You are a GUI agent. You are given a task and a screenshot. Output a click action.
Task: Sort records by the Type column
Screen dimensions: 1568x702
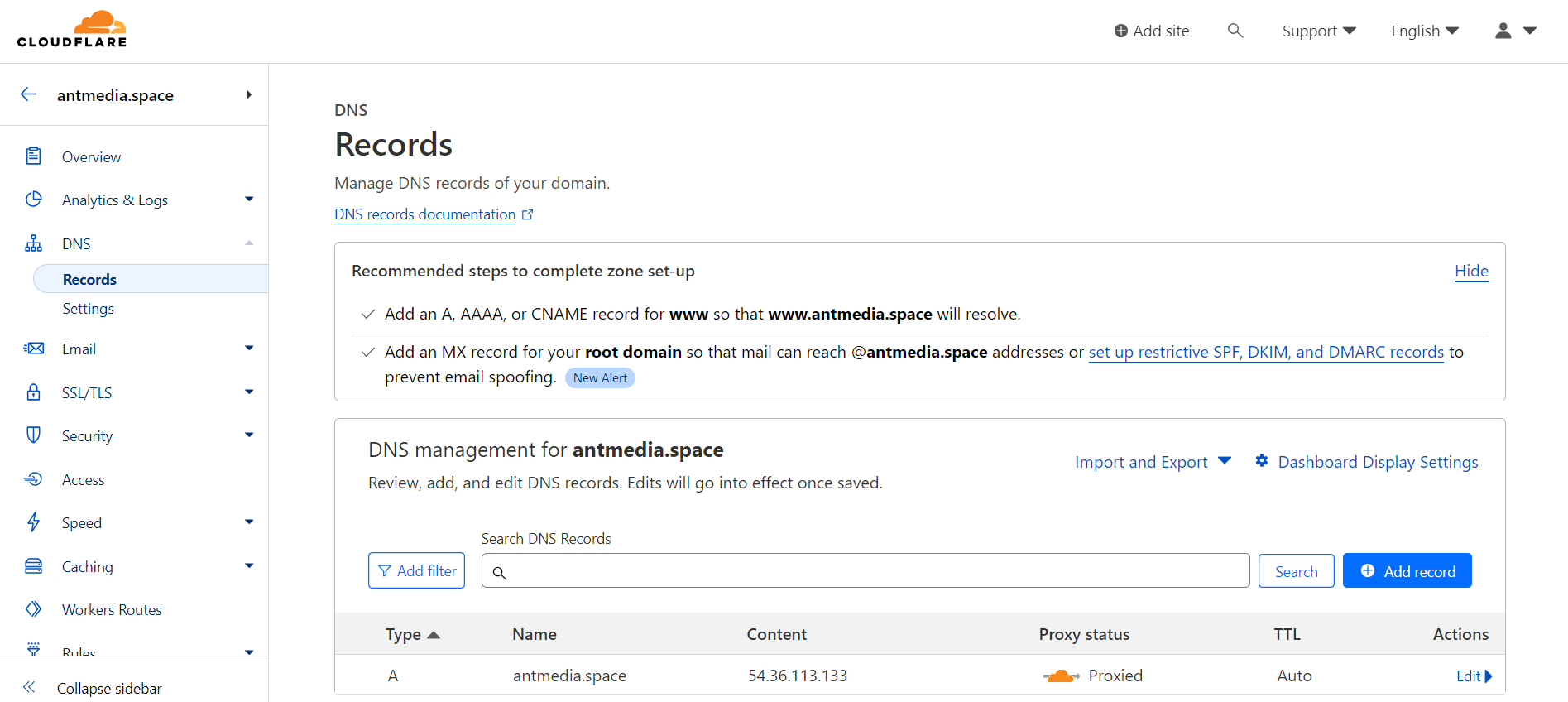click(412, 634)
